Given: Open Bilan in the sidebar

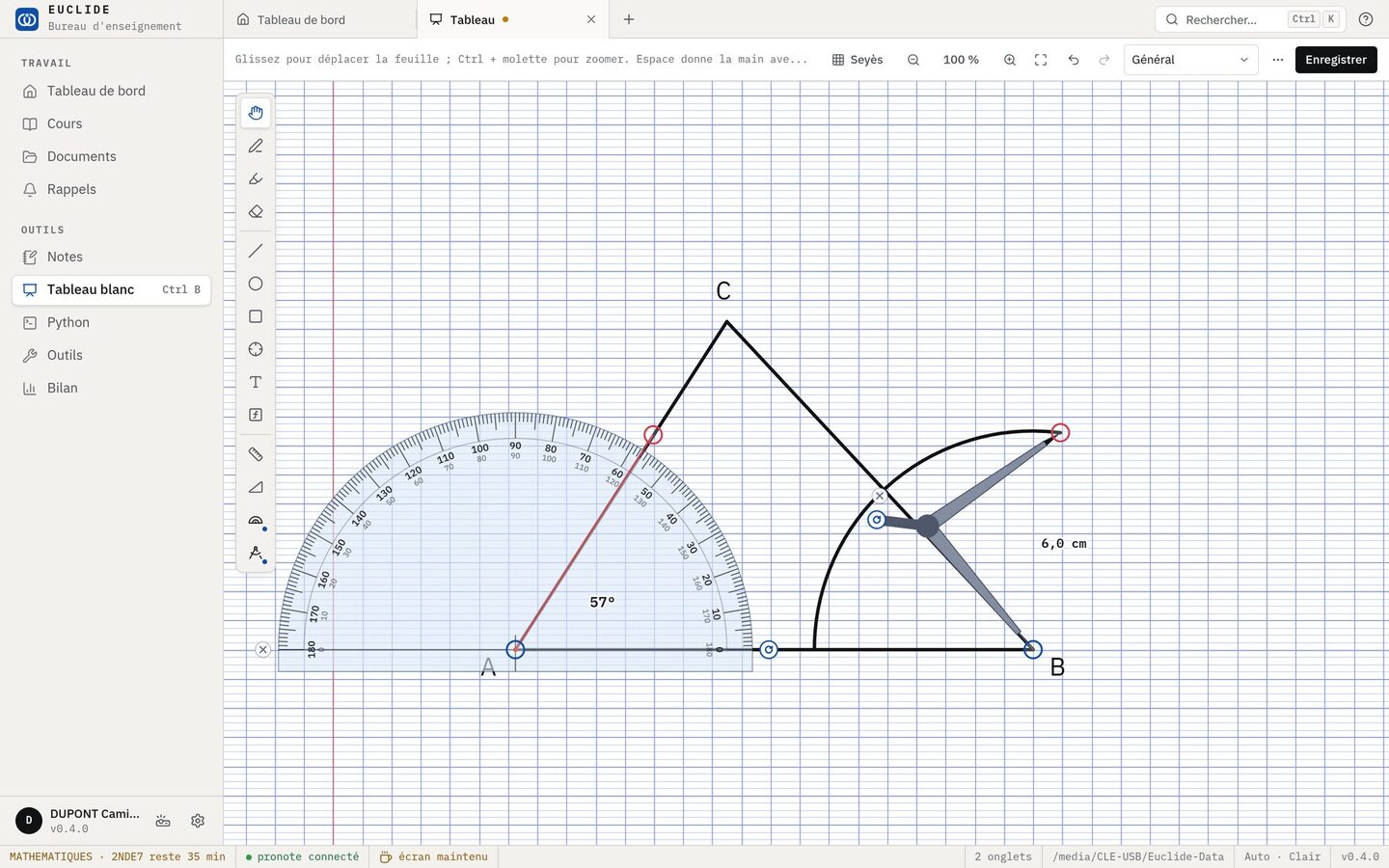Looking at the screenshot, I should [x=111, y=388].
